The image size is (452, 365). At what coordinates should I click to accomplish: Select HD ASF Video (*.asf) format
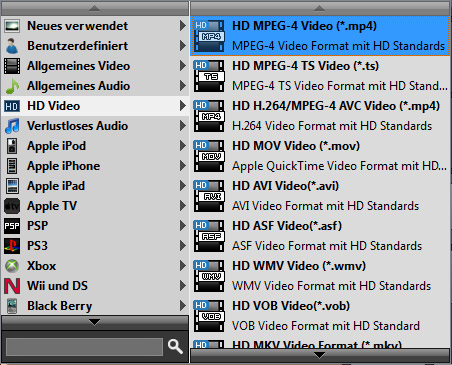320,236
